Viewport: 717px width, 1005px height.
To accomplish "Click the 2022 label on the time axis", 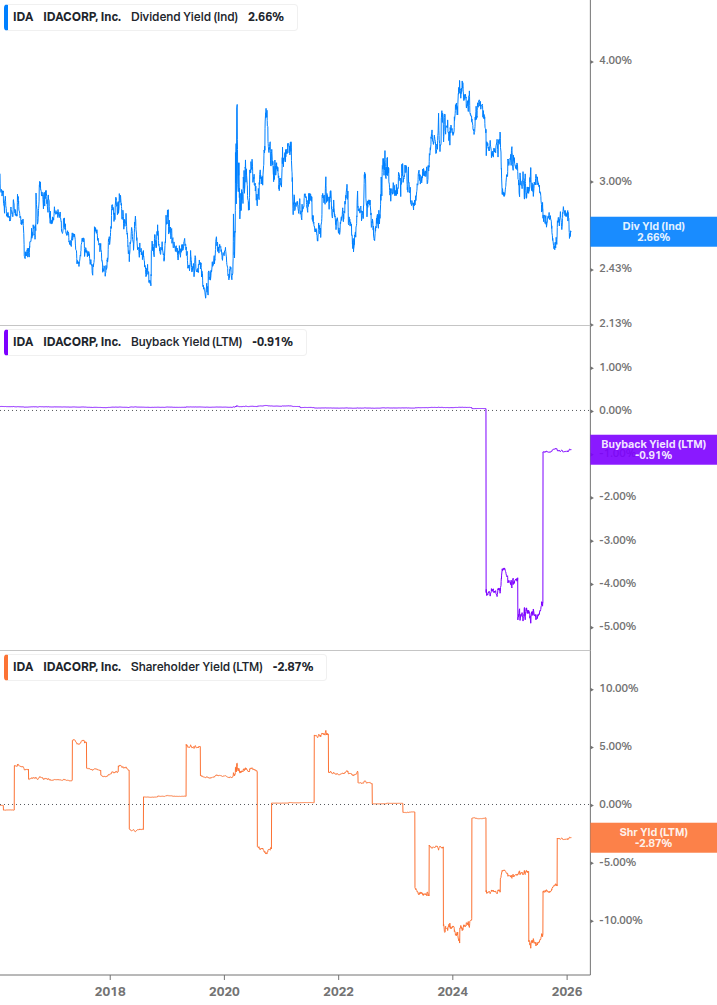I will [338, 992].
